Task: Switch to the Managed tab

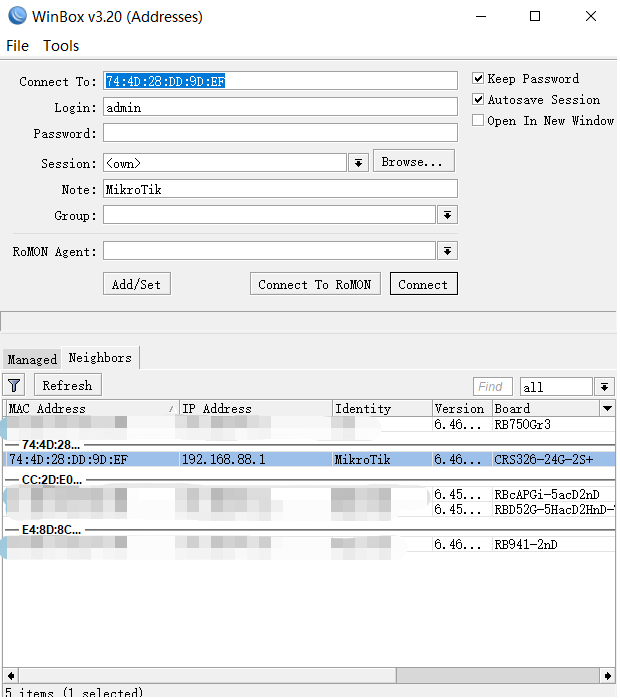Action: click(x=32, y=359)
